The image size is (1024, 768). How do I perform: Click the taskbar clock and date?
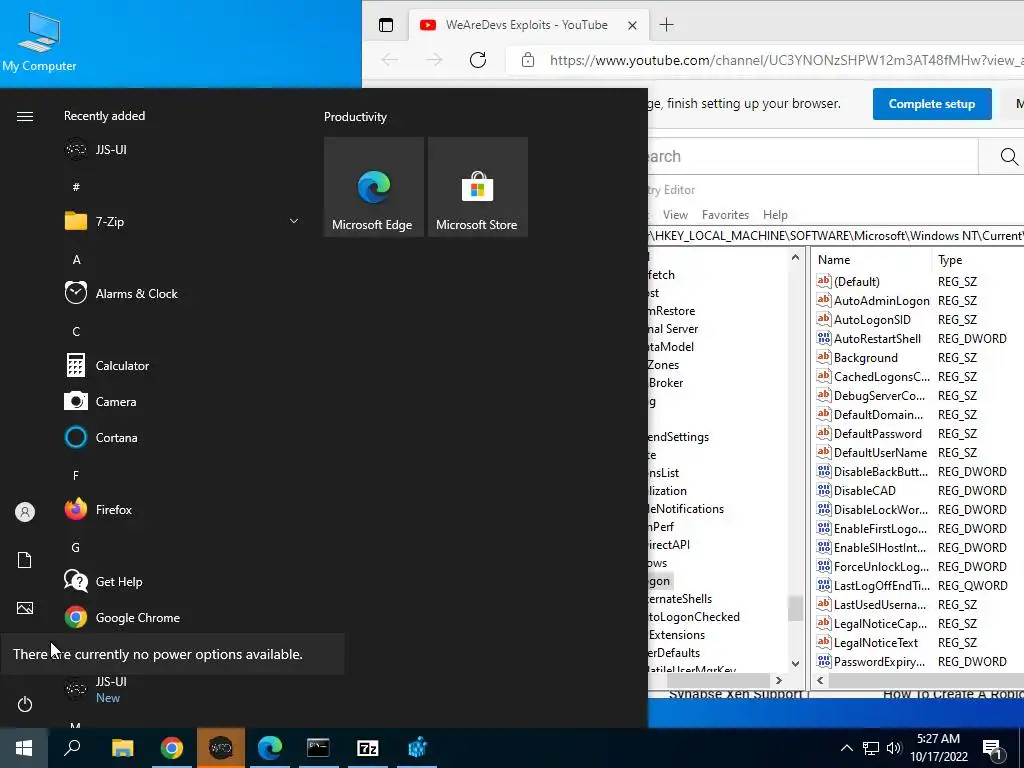click(x=938, y=748)
